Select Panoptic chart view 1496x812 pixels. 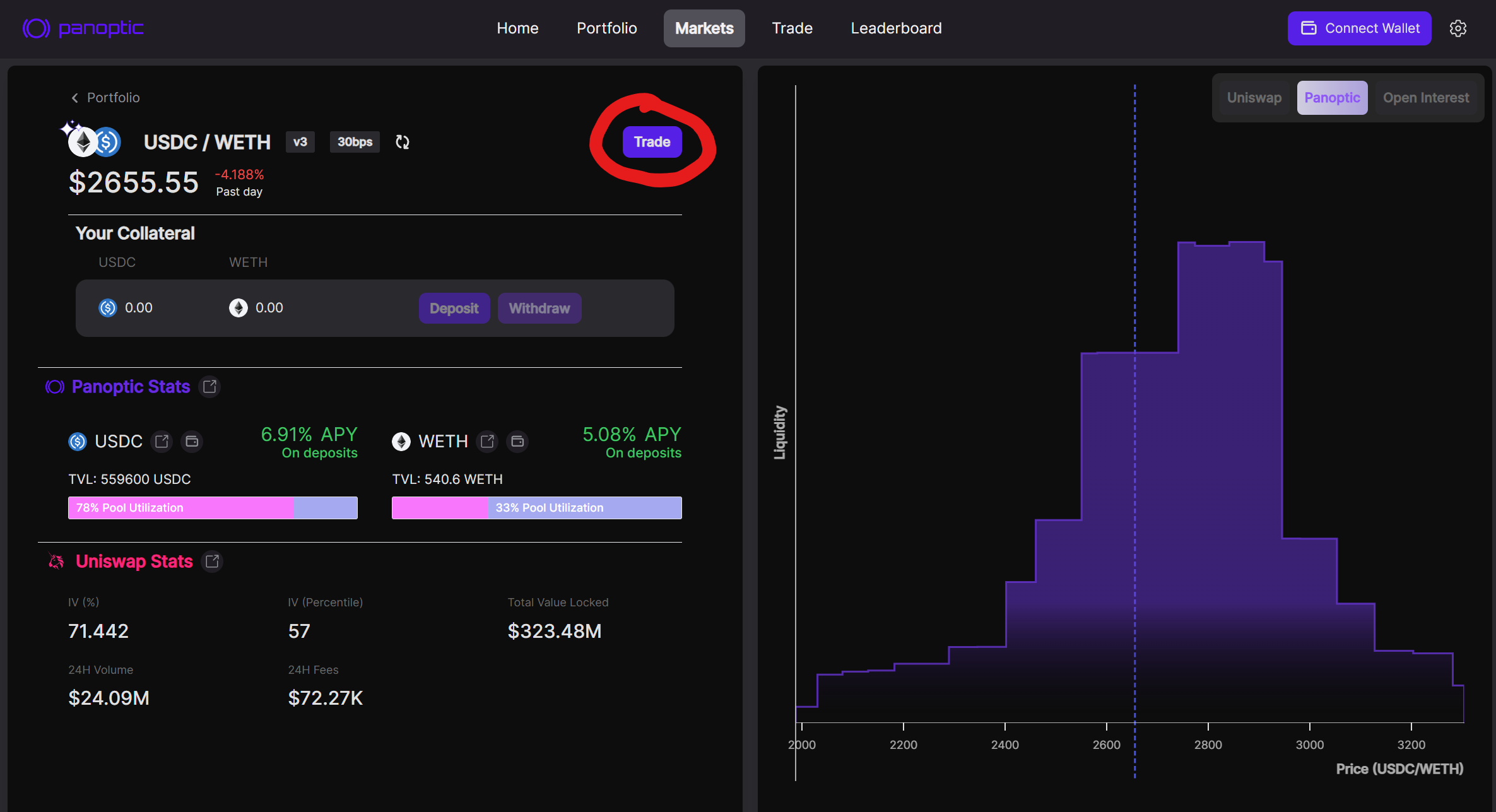coord(1332,98)
